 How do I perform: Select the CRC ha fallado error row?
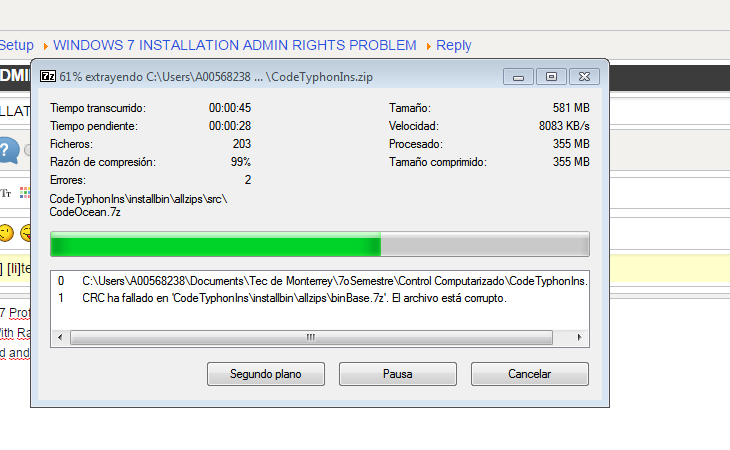pyautogui.click(x=320, y=298)
